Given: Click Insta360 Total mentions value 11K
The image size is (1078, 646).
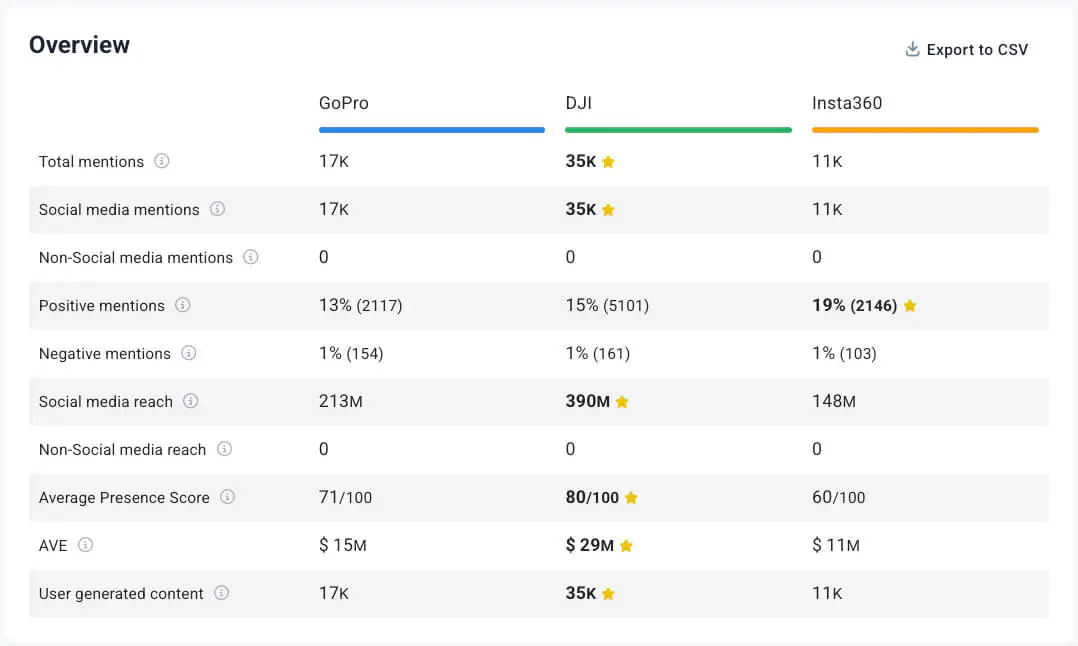Looking at the screenshot, I should (x=827, y=162).
